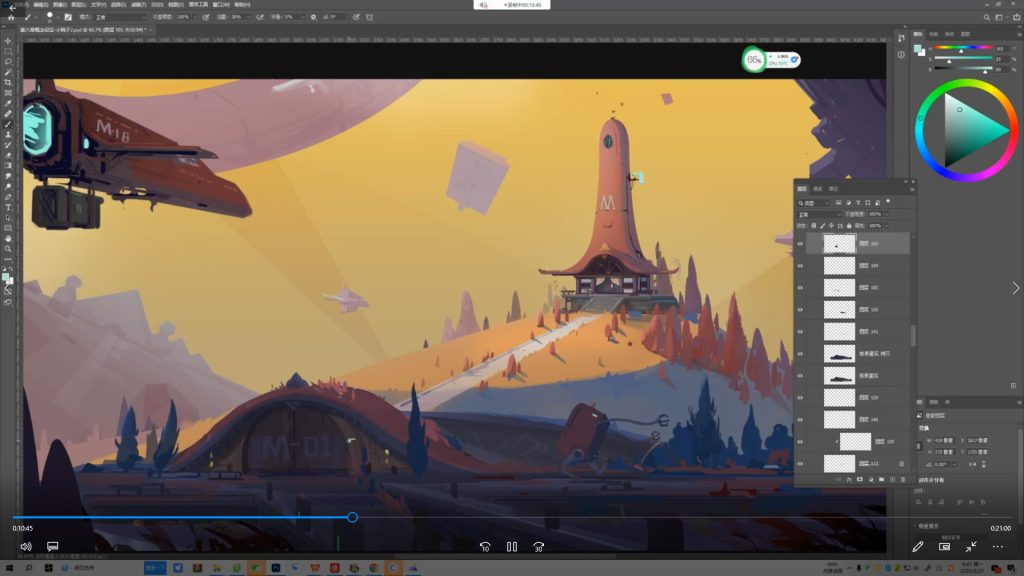
Task: Skip back 10 seconds in video
Action: pyautogui.click(x=485, y=547)
